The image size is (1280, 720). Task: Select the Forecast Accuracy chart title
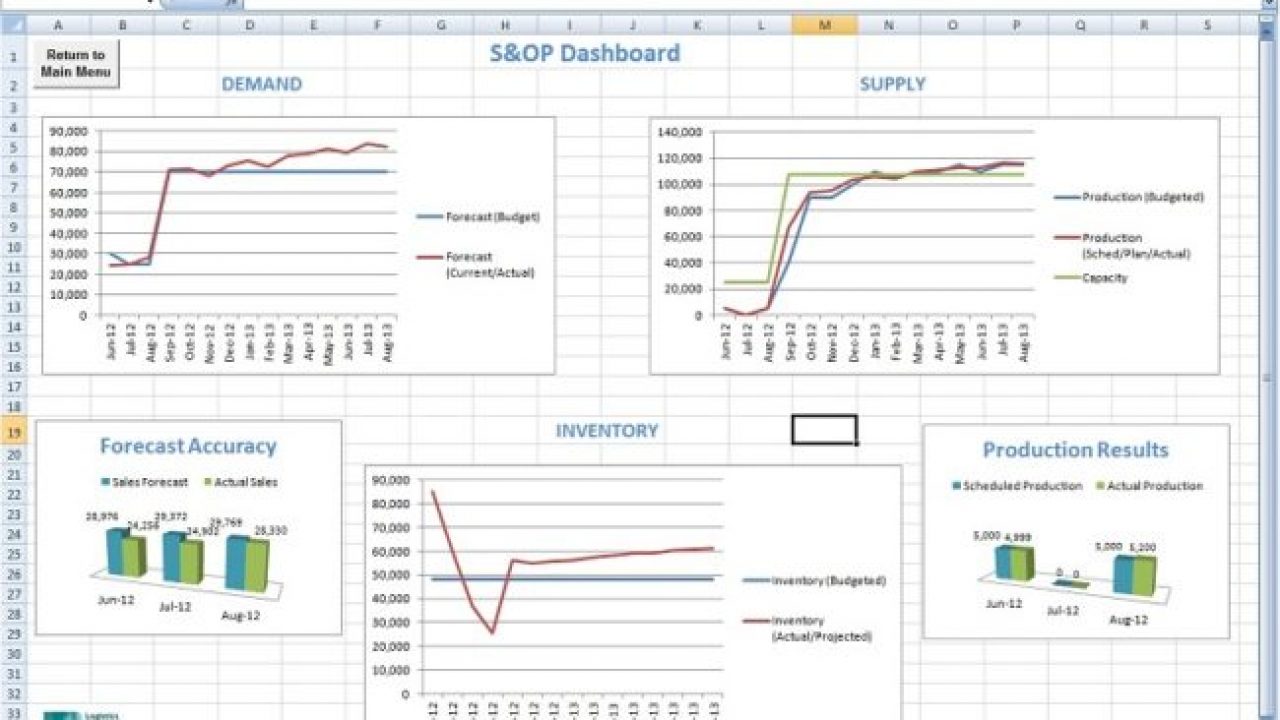tap(188, 447)
